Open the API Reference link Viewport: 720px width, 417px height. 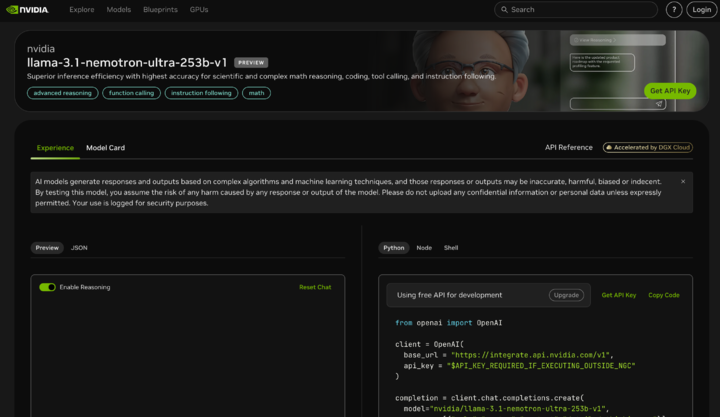pos(568,147)
